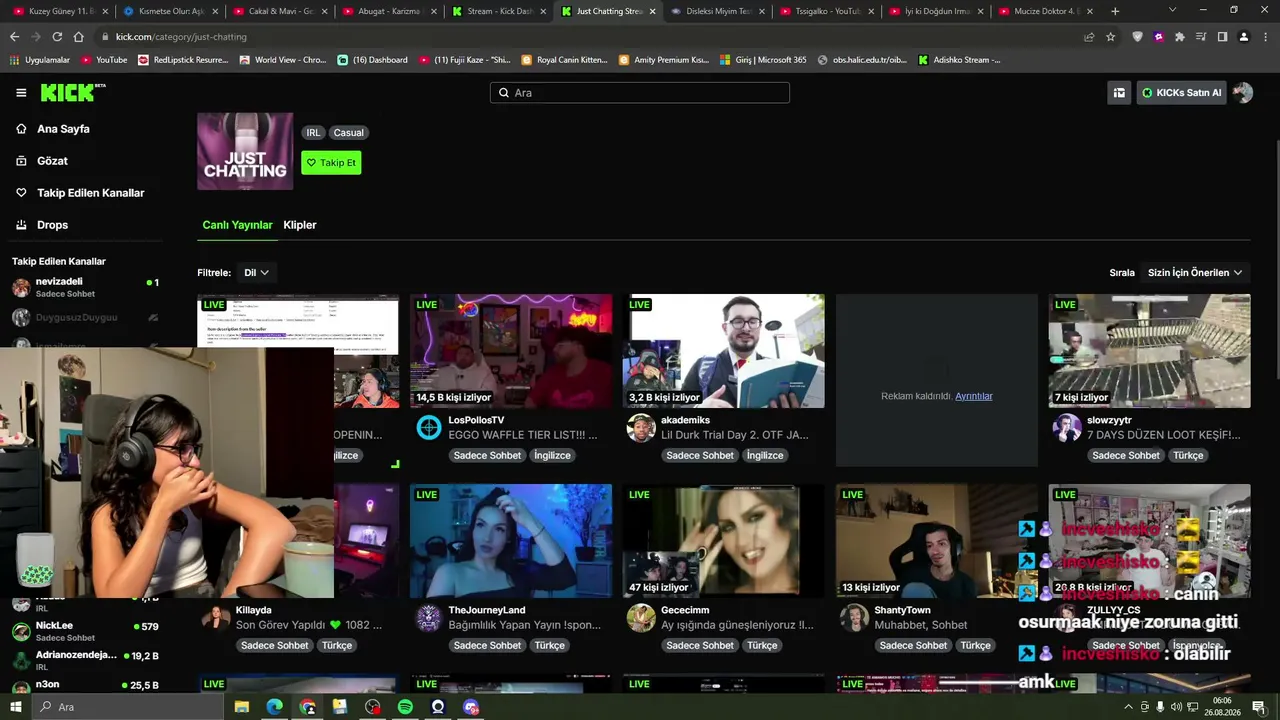Viewport: 1280px width, 720px height.
Task: Click the Killayda channel name
Action: [254, 610]
